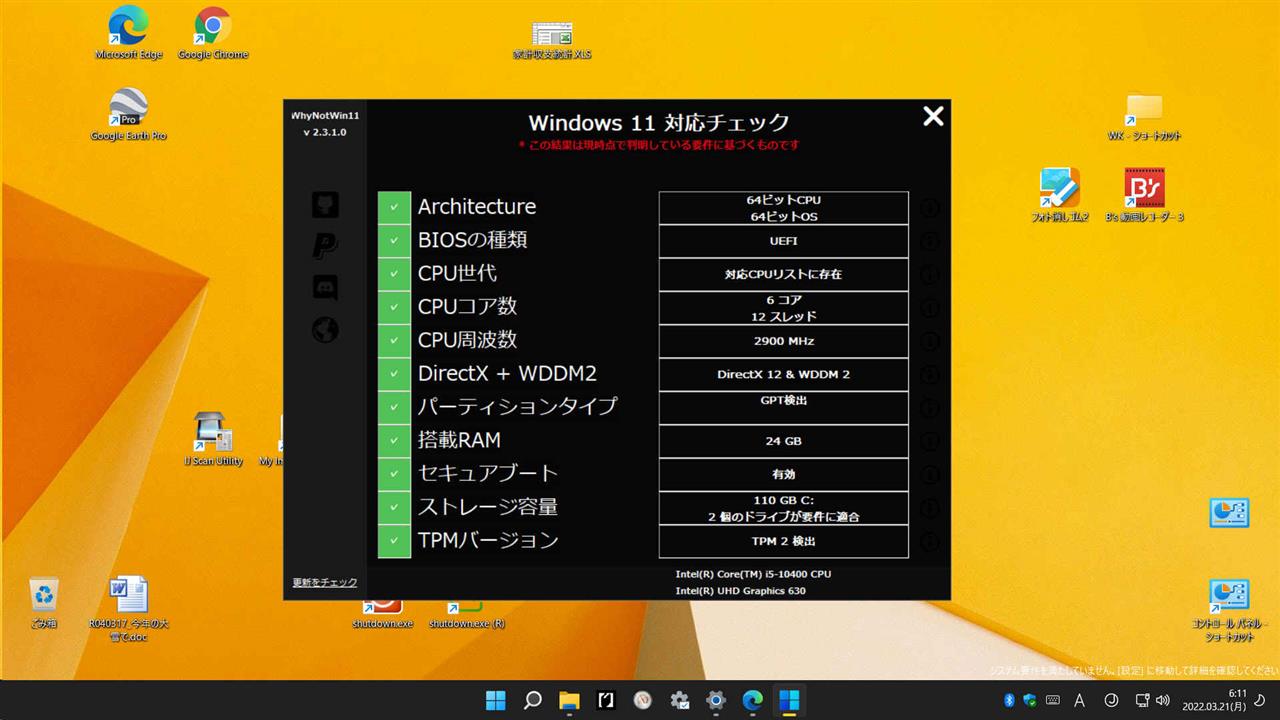Image resolution: width=1280 pixels, height=720 pixels.
Task: Open the IME keyboard tray icon
Action: 1053,700
